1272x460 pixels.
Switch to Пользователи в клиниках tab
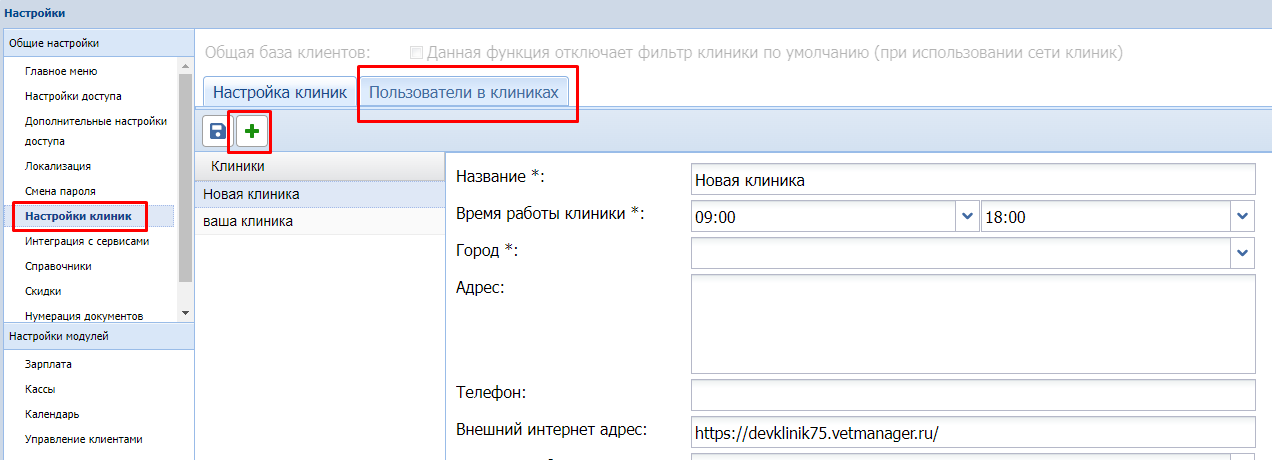point(463,92)
